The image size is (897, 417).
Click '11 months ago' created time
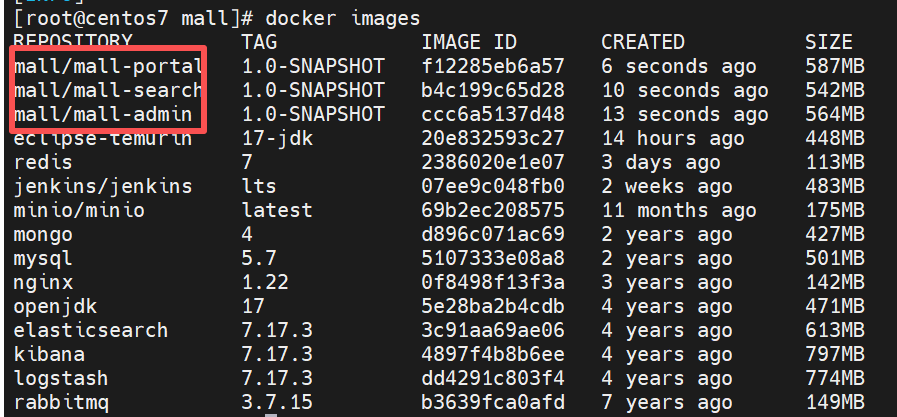(x=678, y=211)
